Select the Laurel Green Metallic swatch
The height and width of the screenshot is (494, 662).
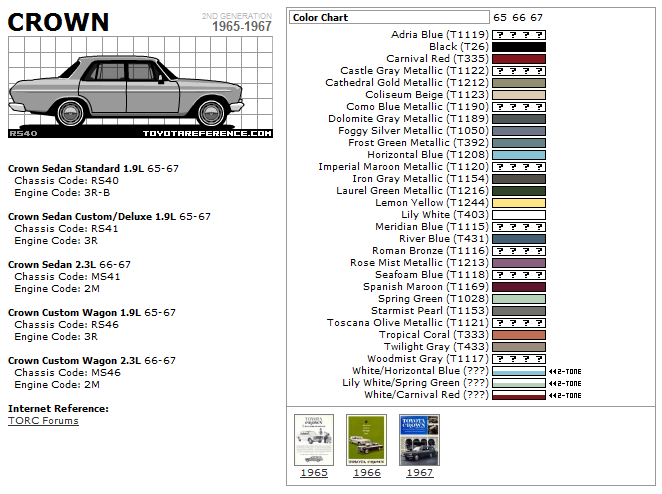(519, 191)
